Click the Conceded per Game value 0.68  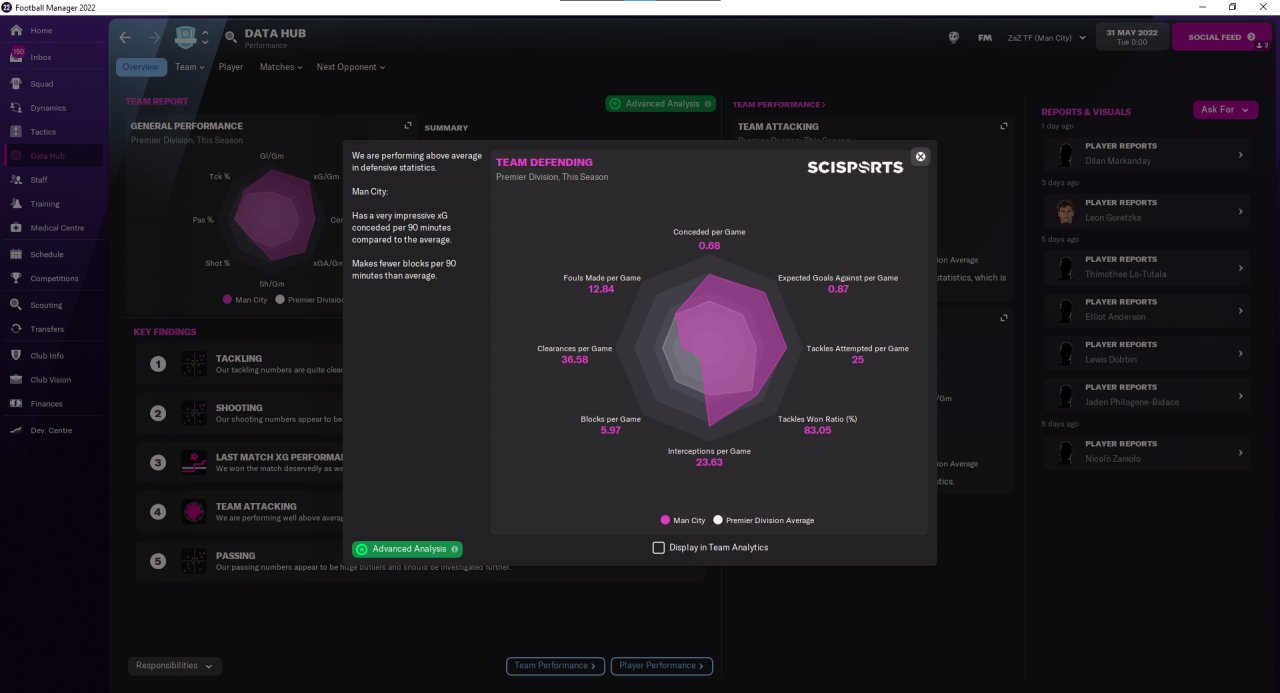709,245
